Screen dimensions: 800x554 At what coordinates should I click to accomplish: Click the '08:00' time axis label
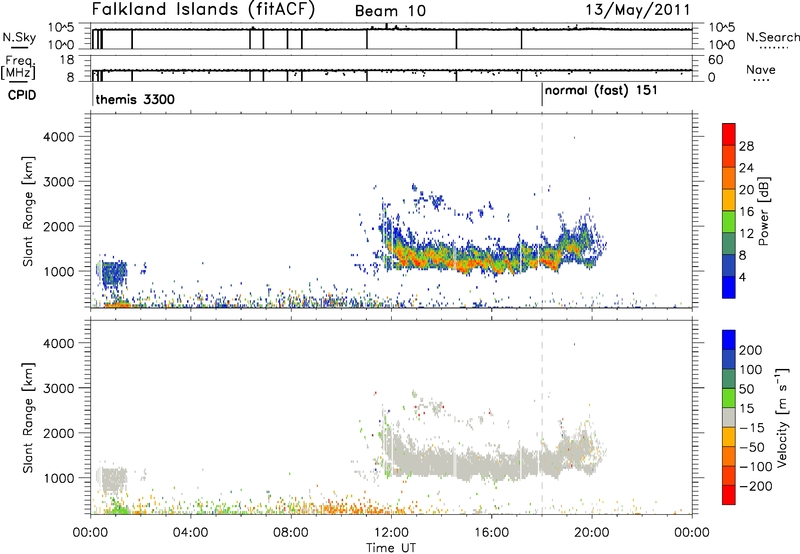[x=291, y=533]
